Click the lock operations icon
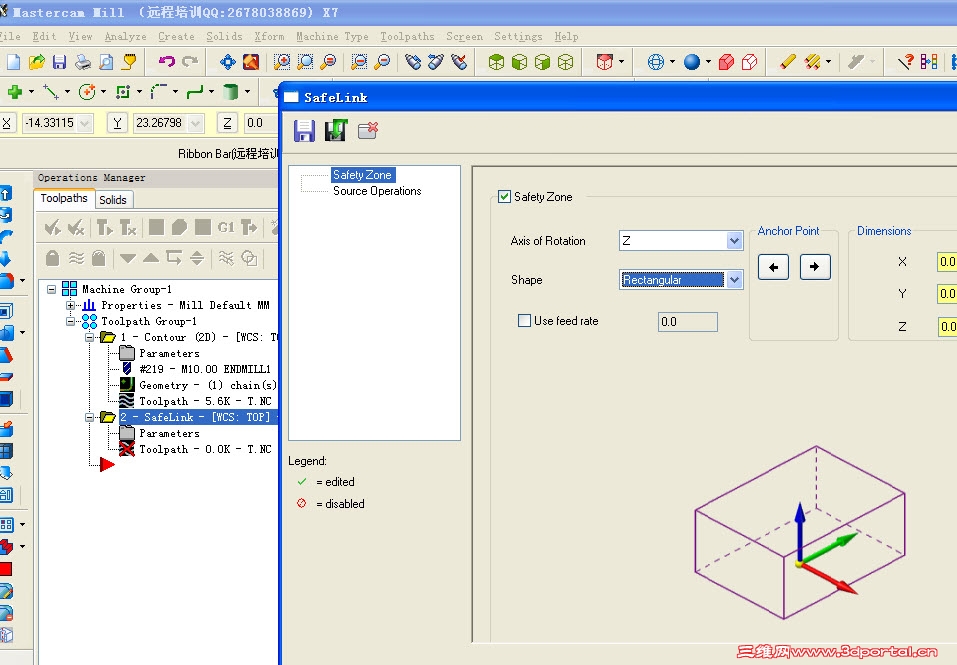This screenshot has height=665, width=957. pos(52,258)
